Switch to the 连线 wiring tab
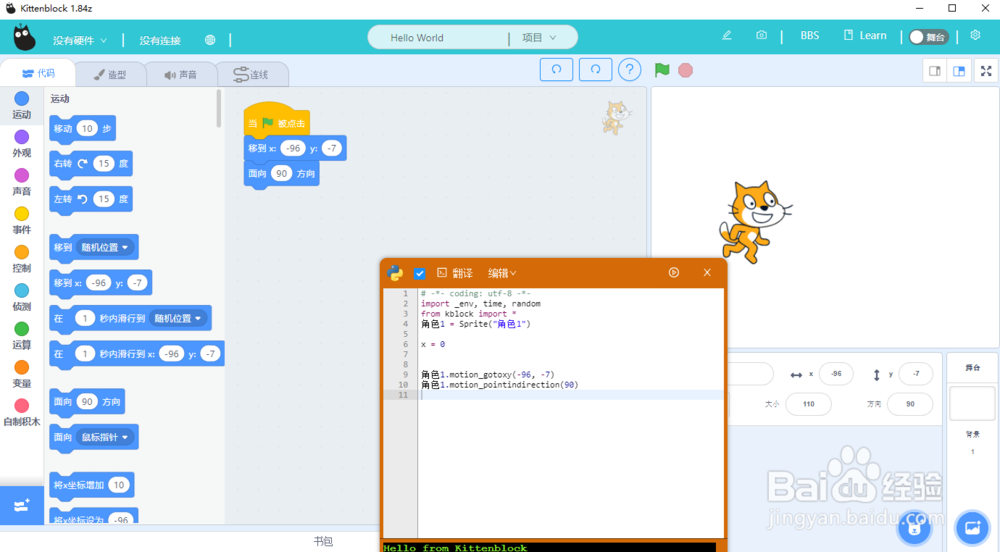 (x=252, y=75)
